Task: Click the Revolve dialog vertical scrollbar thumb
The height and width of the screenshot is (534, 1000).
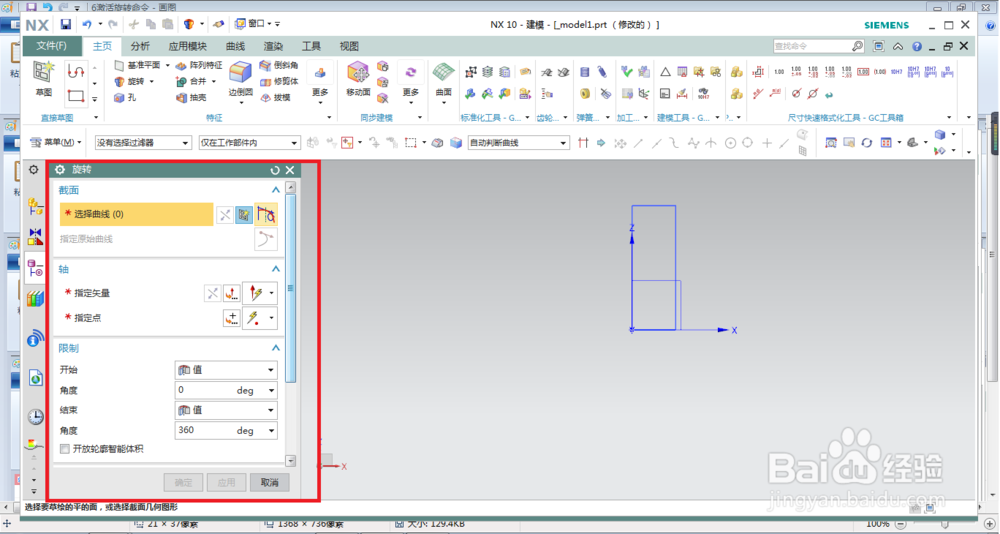Action: (x=291, y=288)
